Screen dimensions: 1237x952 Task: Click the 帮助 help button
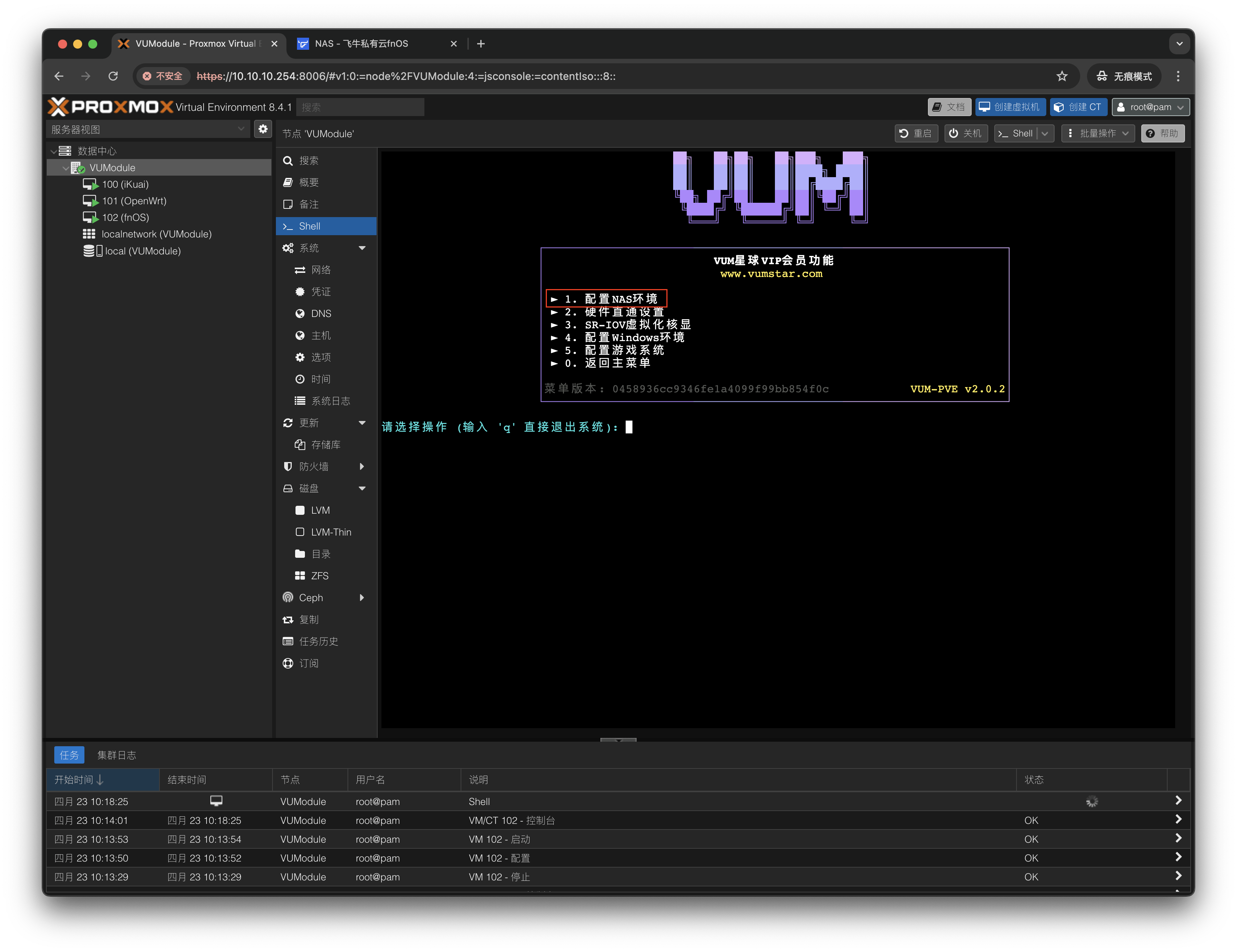(1162, 133)
